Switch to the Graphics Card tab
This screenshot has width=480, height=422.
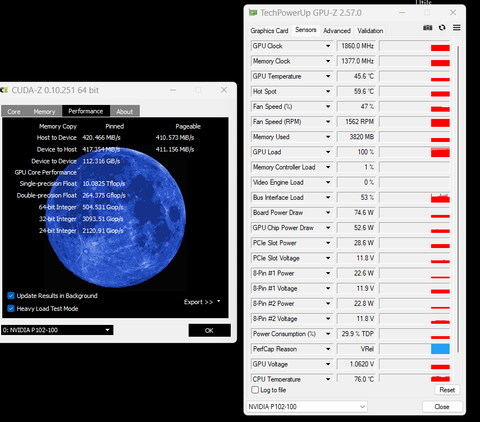point(269,31)
